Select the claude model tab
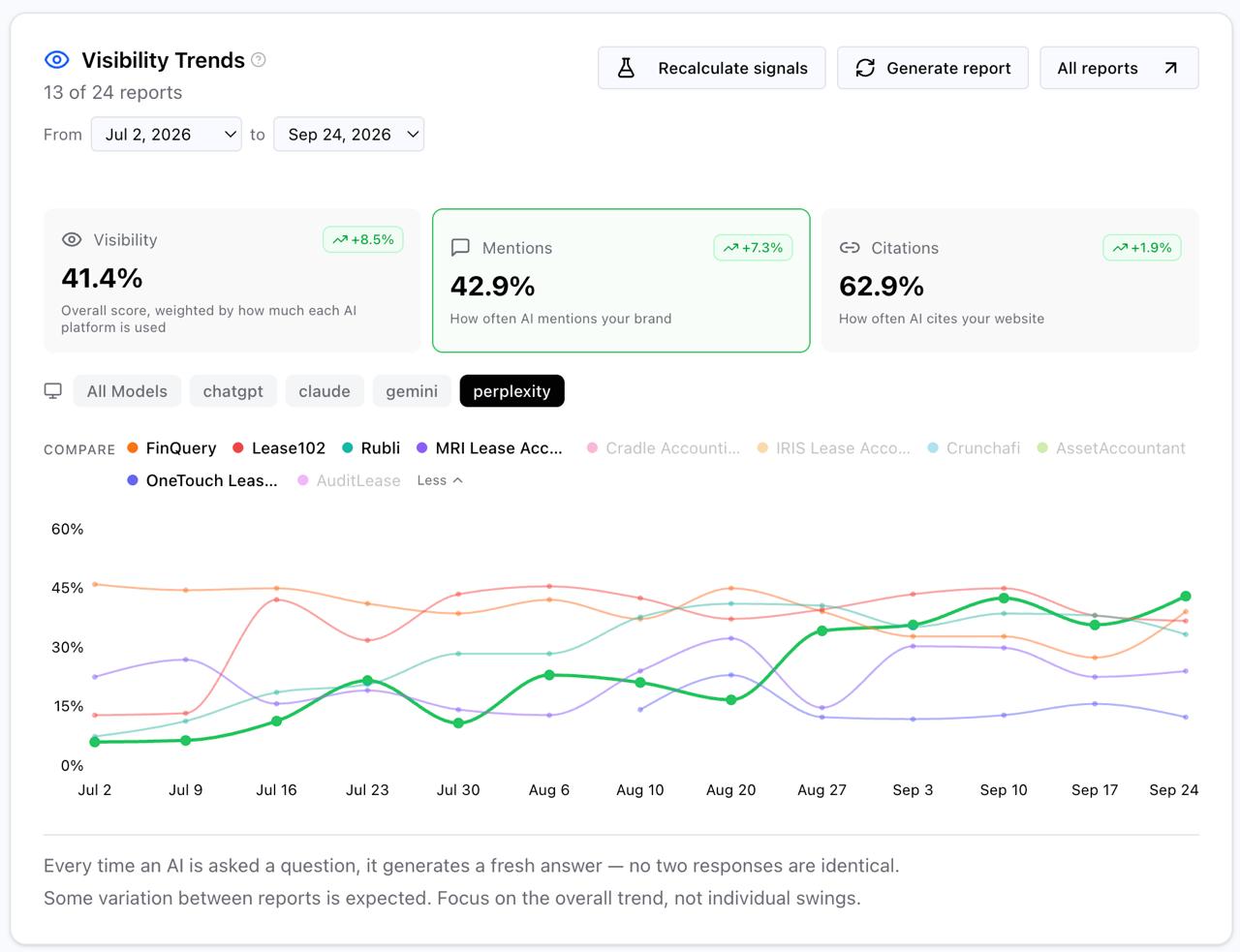1240x952 pixels. tap(325, 391)
